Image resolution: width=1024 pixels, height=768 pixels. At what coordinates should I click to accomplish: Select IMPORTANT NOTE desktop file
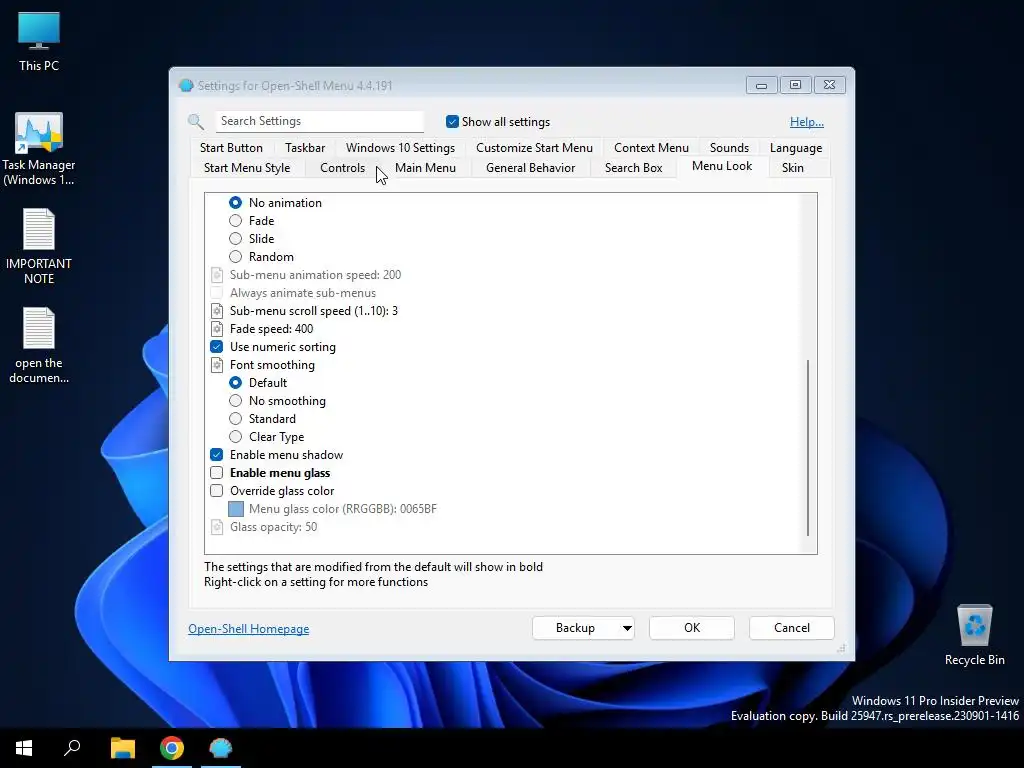[x=39, y=246]
